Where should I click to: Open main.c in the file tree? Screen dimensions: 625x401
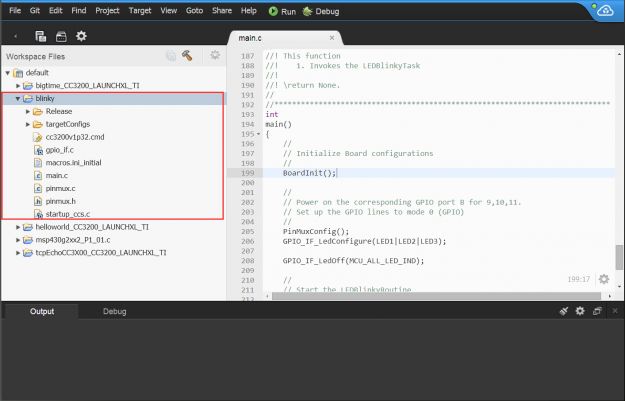pos(57,176)
